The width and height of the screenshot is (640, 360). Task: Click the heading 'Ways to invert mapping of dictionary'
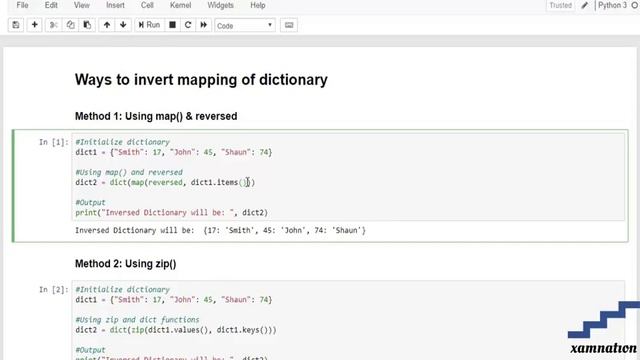(201, 80)
